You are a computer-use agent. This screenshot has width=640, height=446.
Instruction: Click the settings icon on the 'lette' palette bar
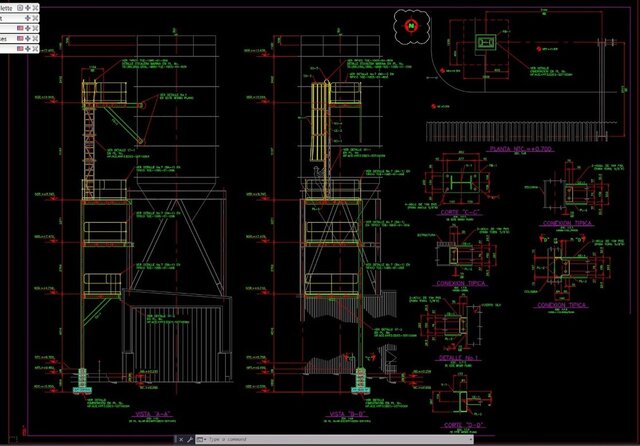click(20, 8)
